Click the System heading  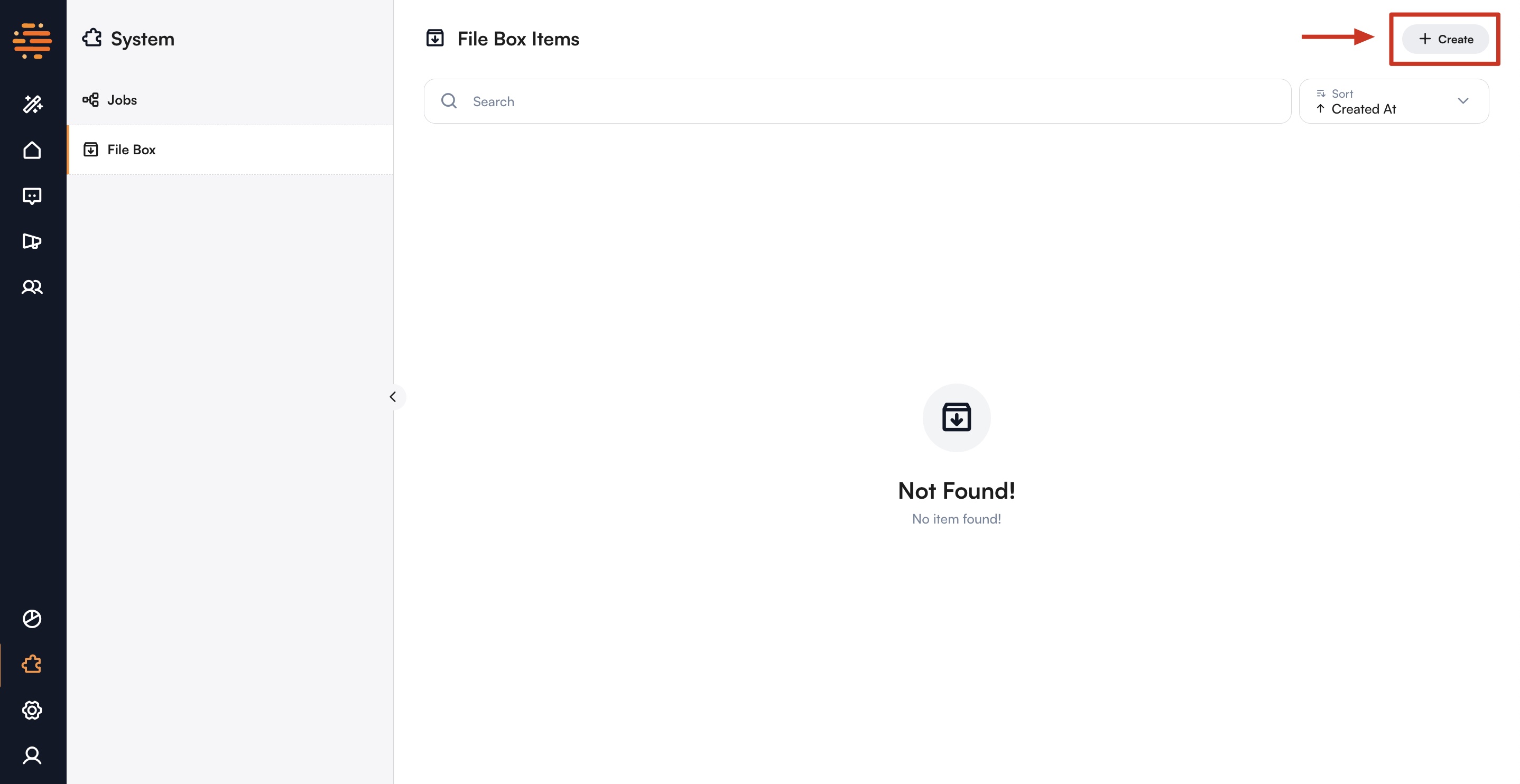pyautogui.click(x=142, y=39)
